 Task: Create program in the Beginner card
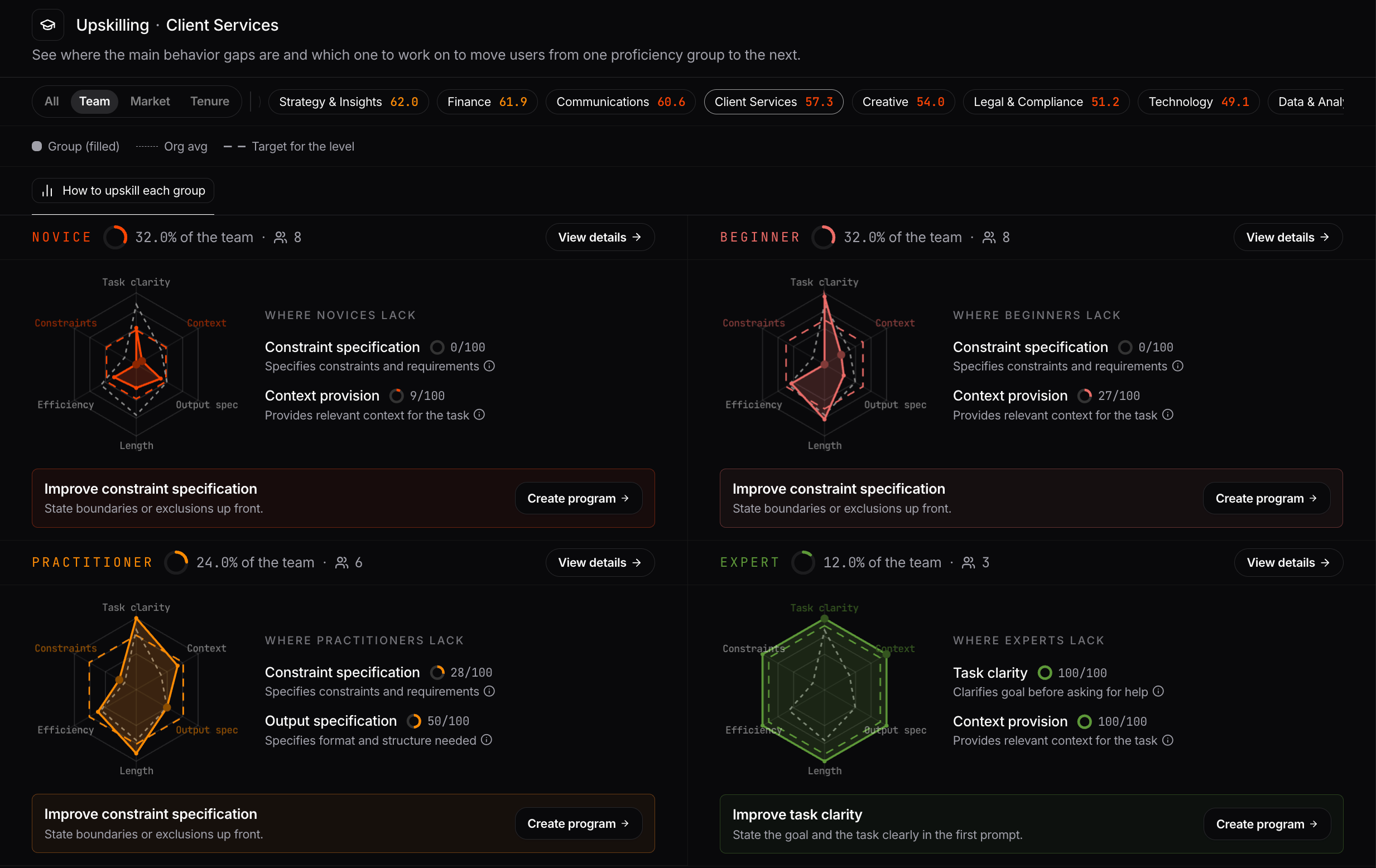point(1267,498)
